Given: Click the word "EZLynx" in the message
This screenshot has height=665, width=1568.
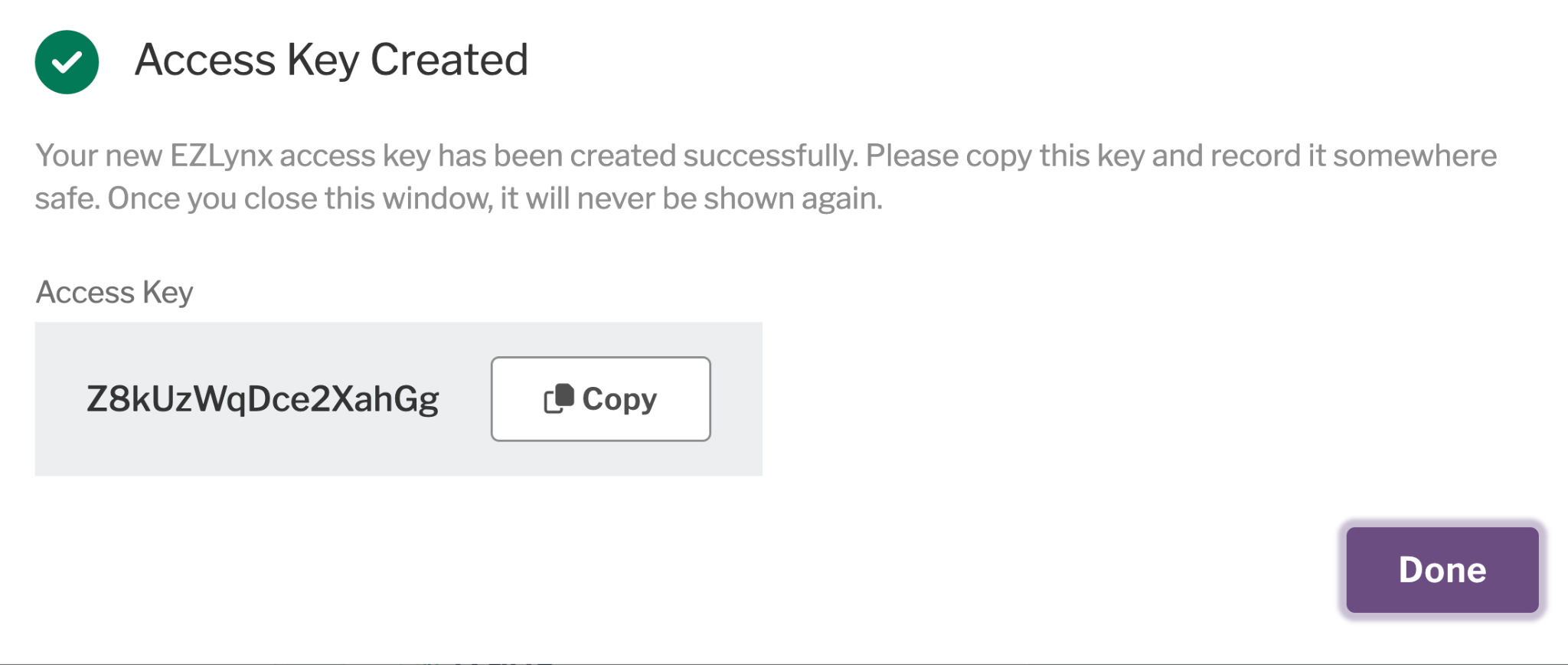Looking at the screenshot, I should click(221, 156).
